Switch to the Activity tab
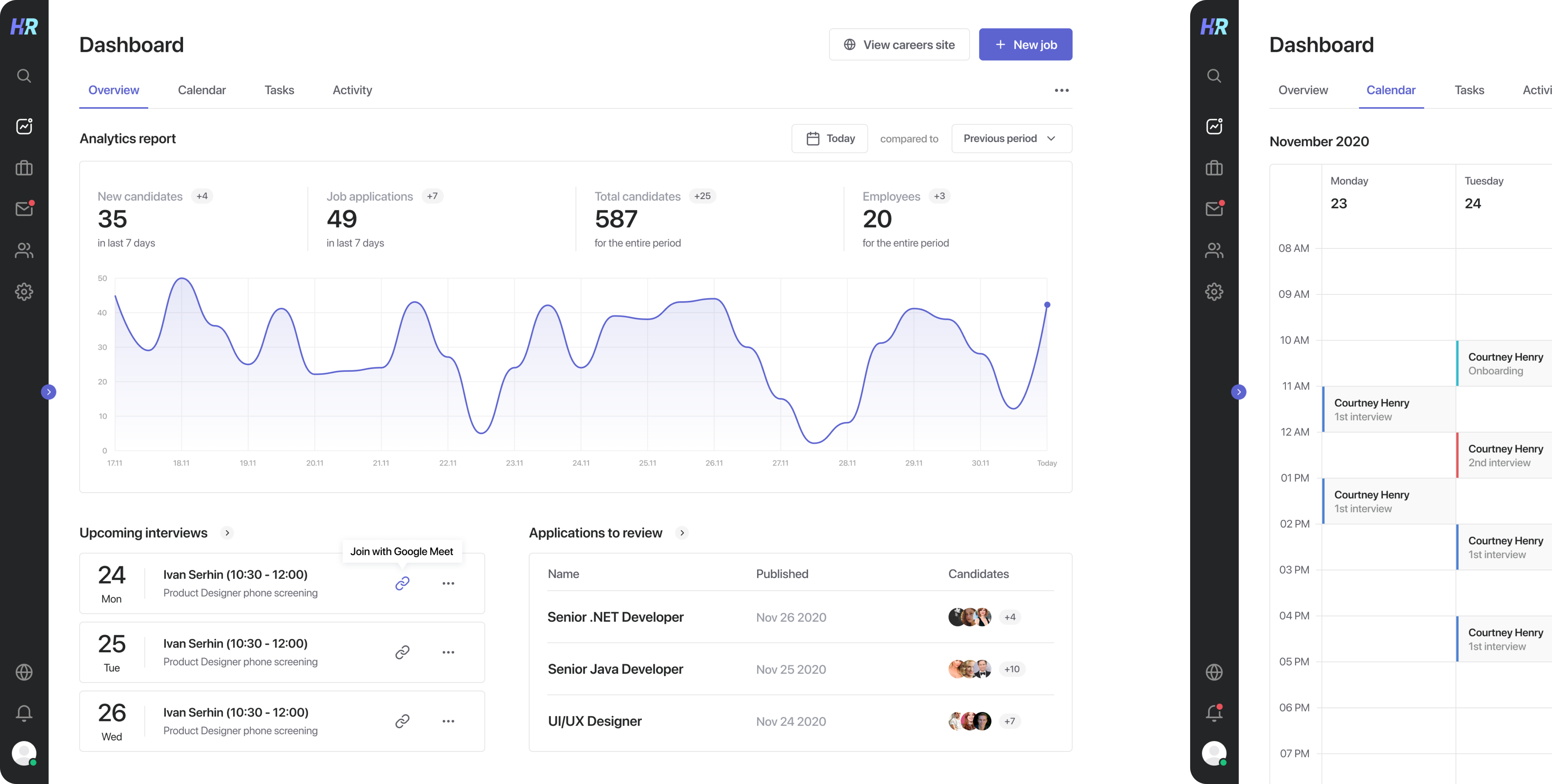Screen dimensions: 1552x784 352,90
